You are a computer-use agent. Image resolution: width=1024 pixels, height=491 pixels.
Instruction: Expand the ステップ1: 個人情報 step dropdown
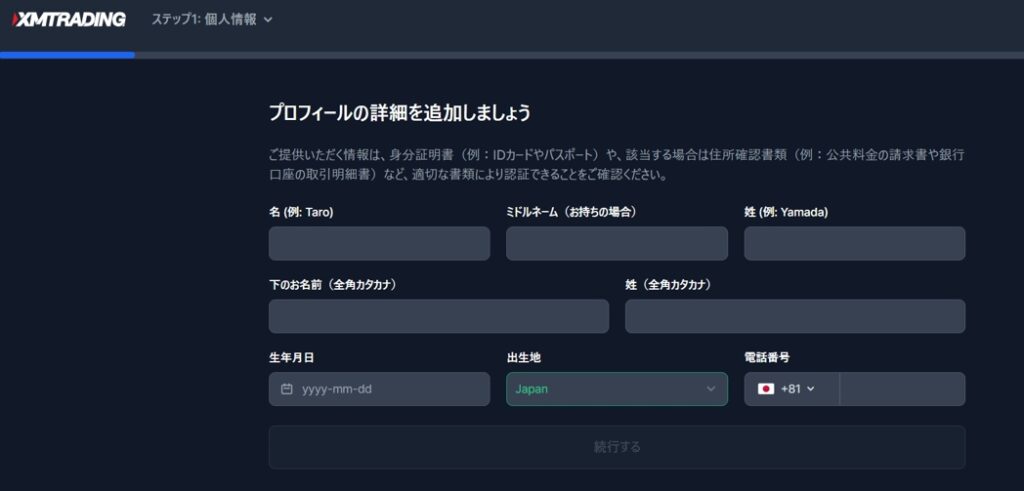coord(212,20)
